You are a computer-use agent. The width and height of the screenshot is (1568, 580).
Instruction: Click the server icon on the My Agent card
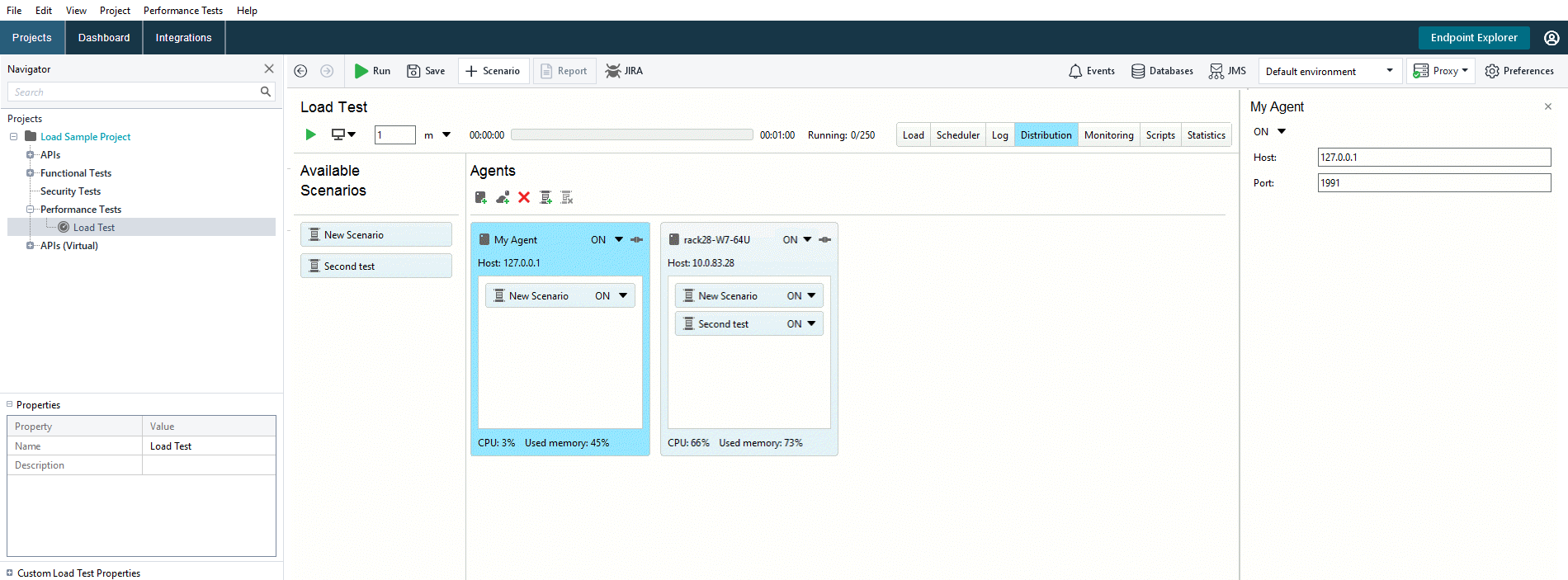(x=484, y=239)
